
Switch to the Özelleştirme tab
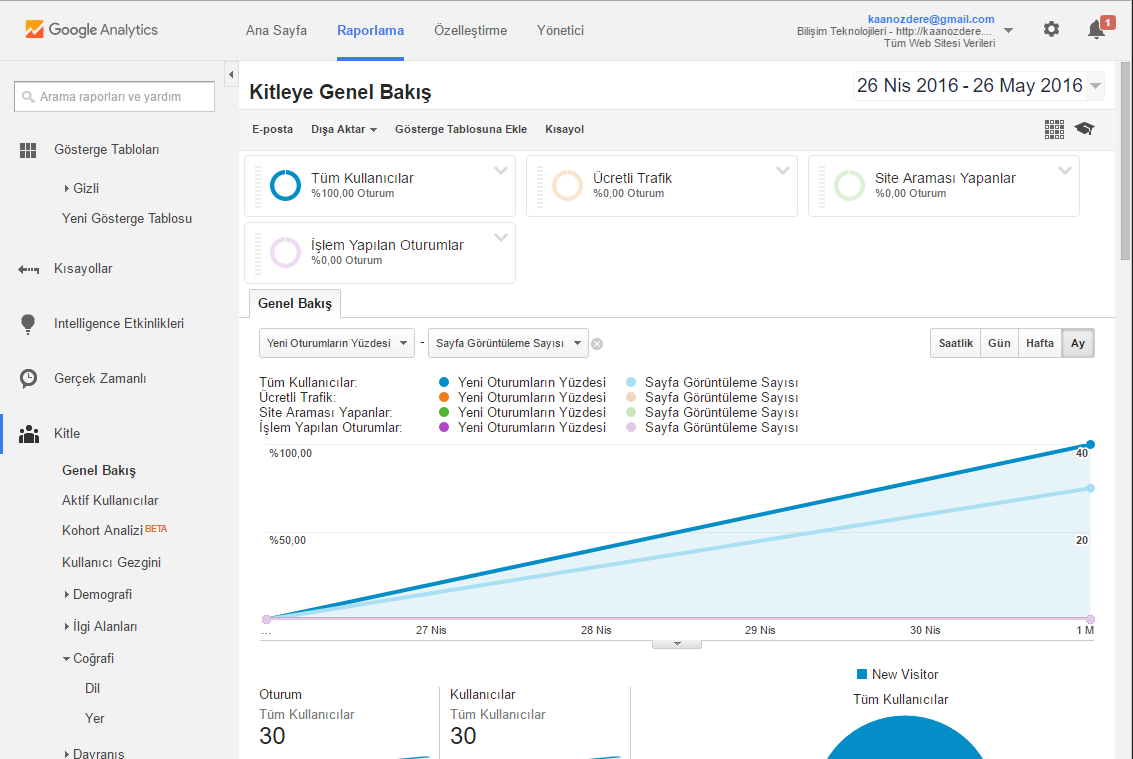(470, 30)
